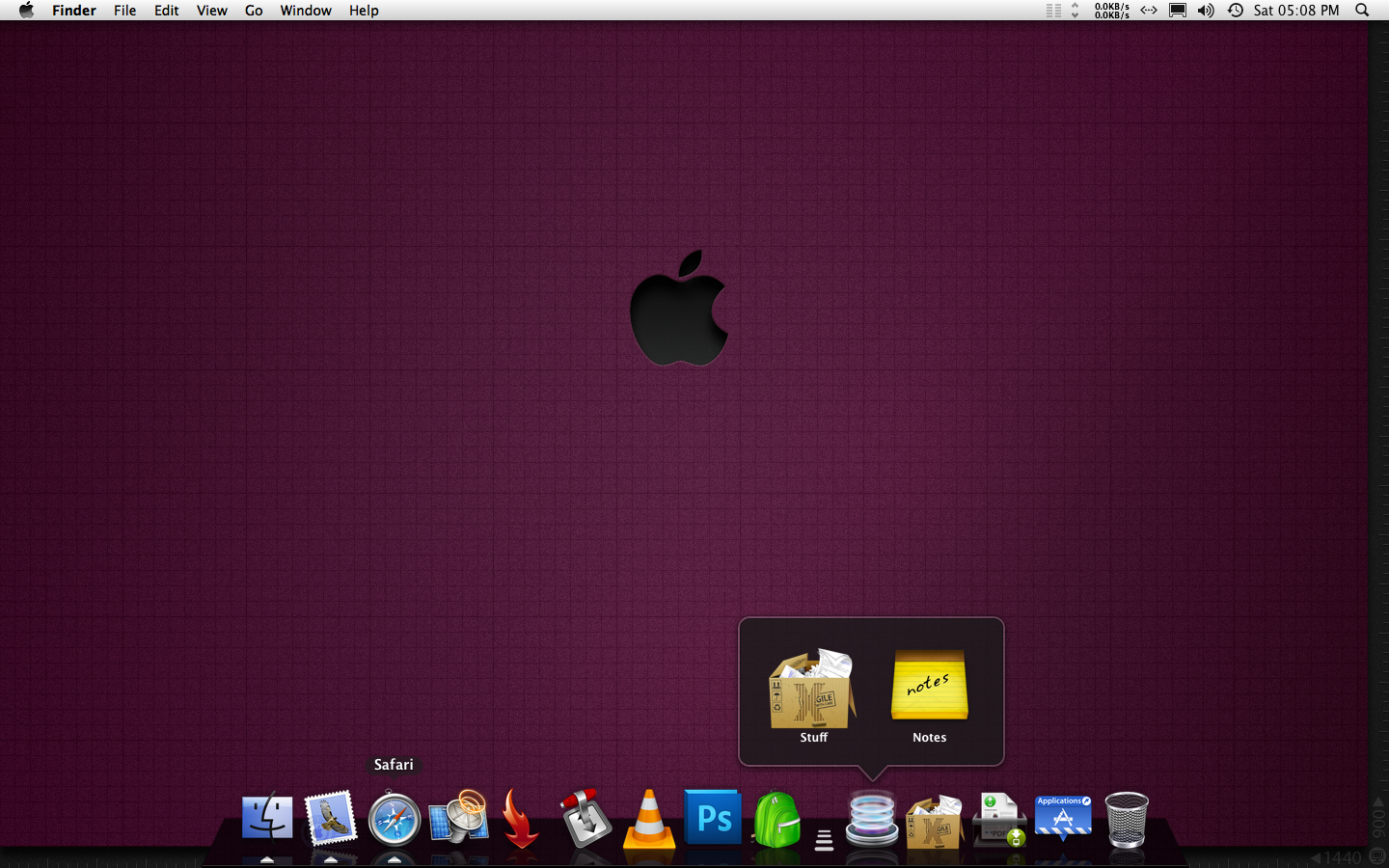Open the display status menu icon
The height and width of the screenshot is (868, 1389).
click(1178, 11)
